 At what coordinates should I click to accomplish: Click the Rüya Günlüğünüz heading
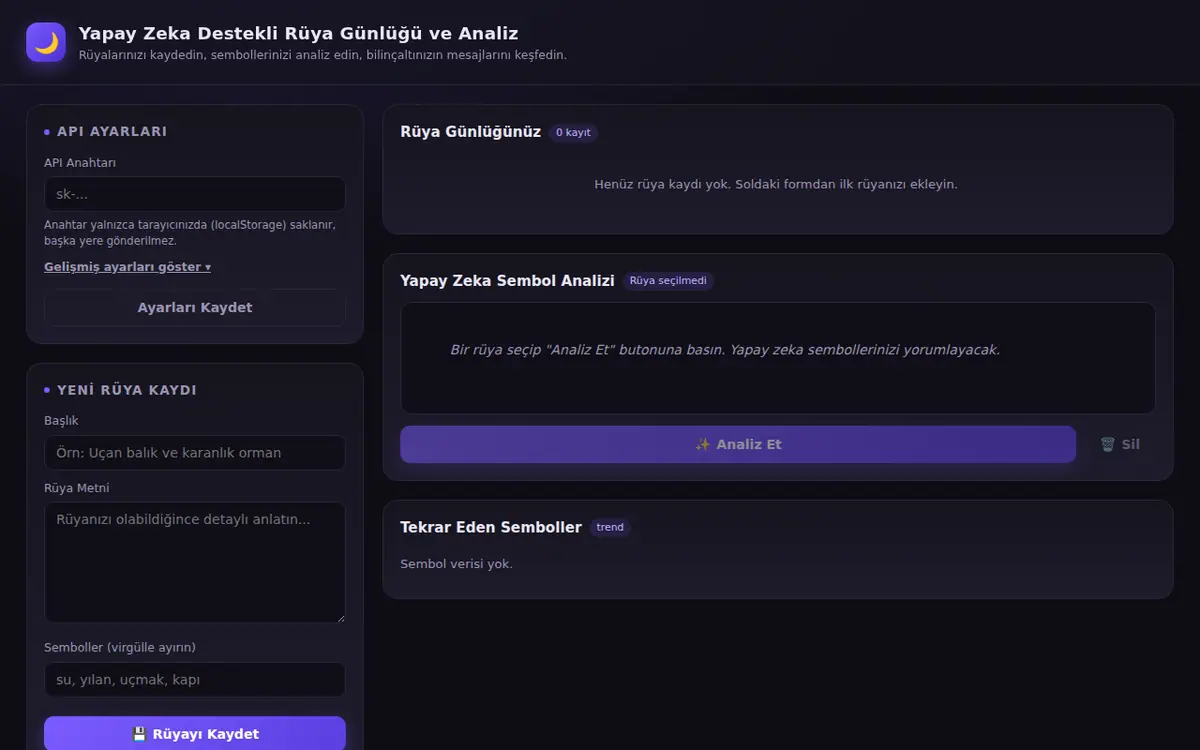[x=470, y=132]
